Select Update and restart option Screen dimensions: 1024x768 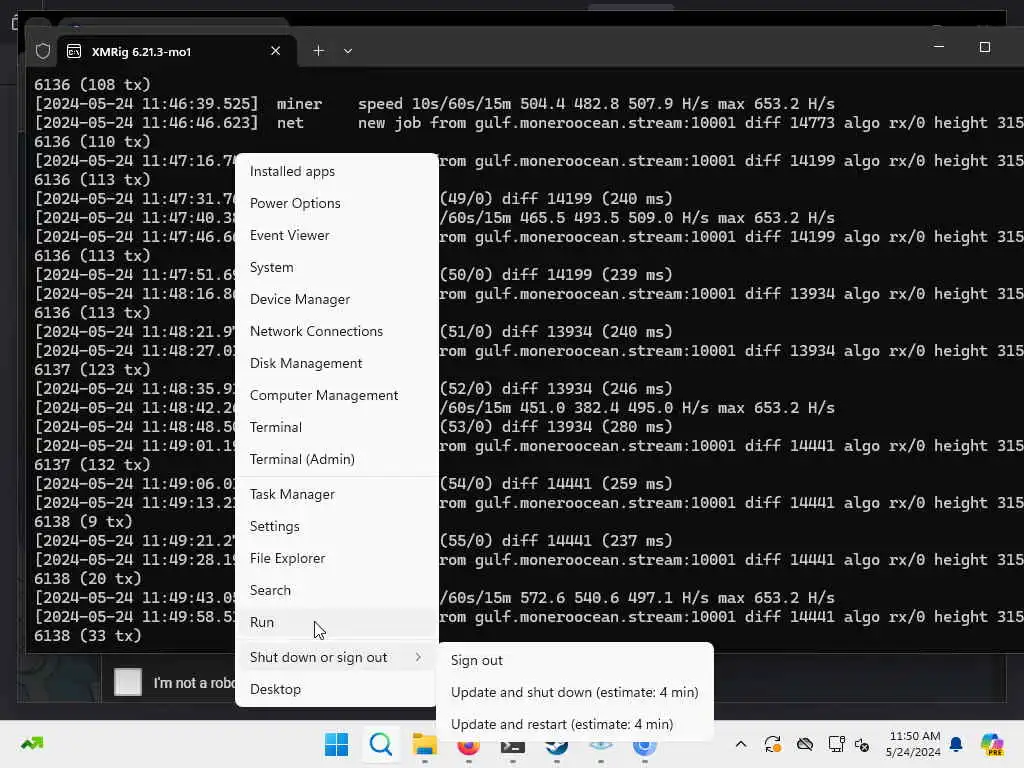(x=575, y=724)
